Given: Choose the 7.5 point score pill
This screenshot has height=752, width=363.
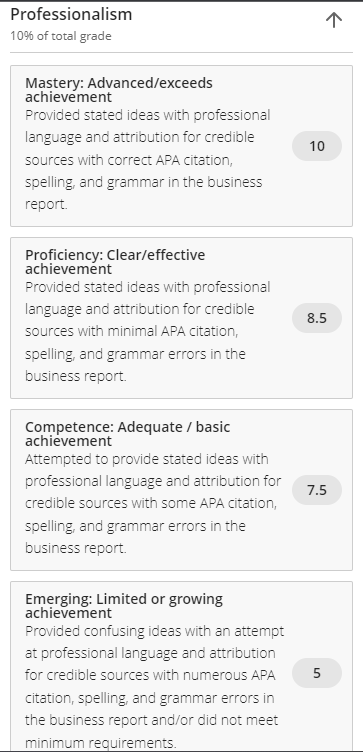Looking at the screenshot, I should [x=317, y=490].
